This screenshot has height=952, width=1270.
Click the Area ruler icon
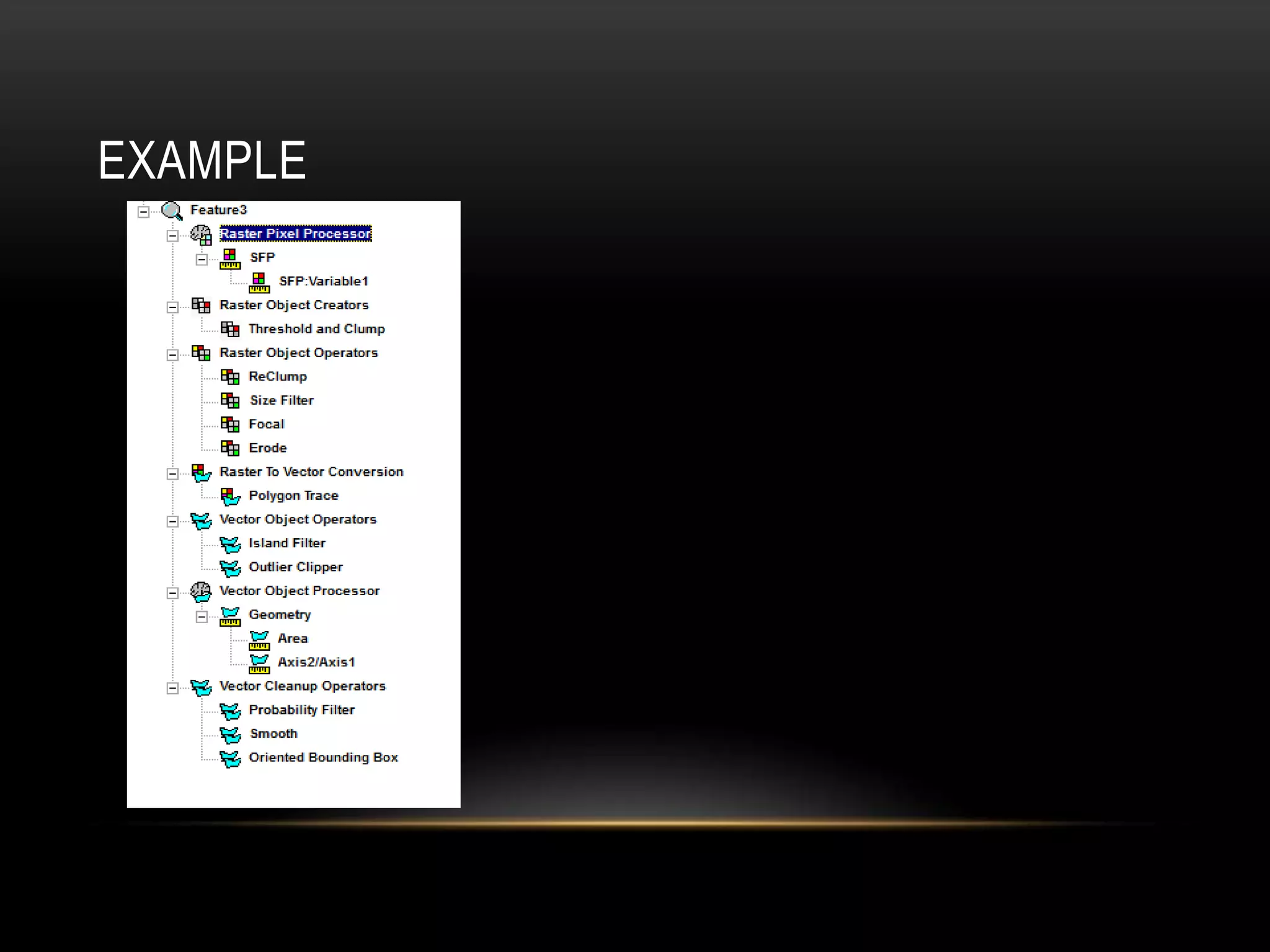259,640
